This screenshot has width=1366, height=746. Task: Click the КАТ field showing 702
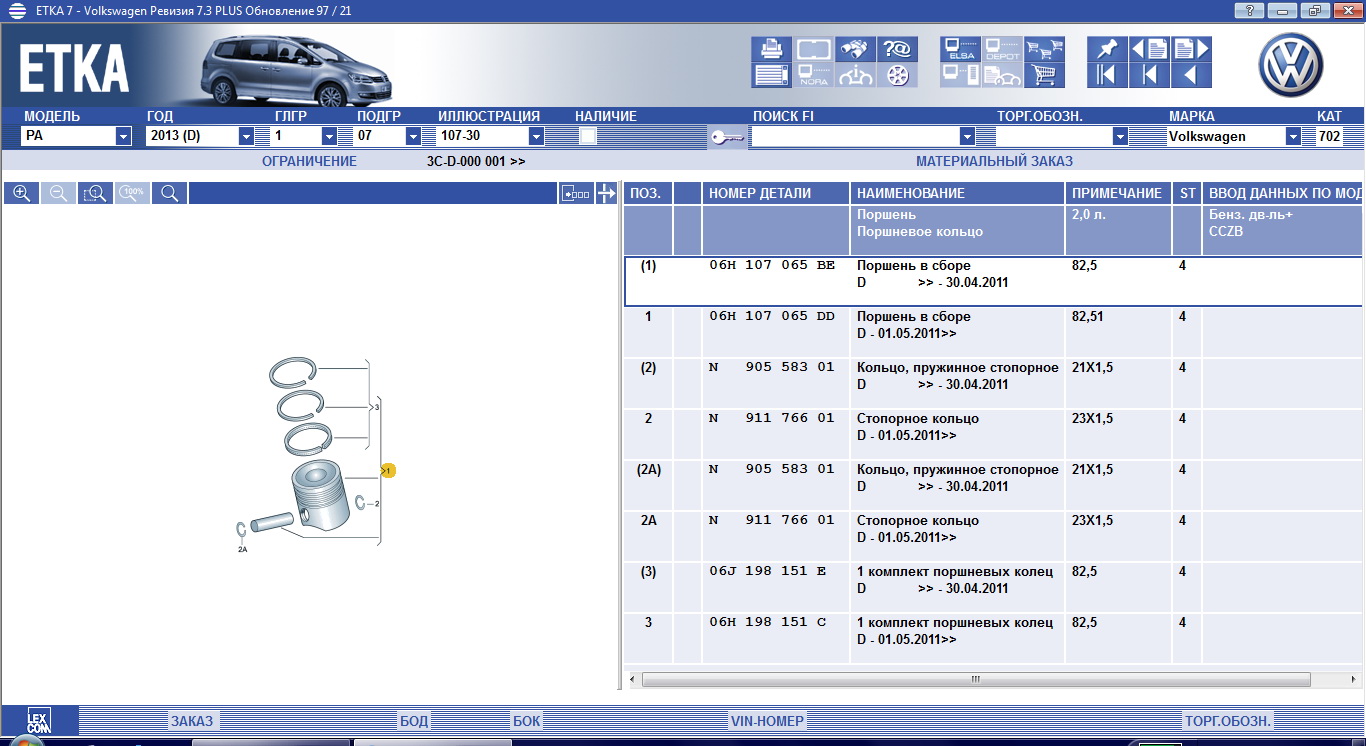click(x=1329, y=136)
